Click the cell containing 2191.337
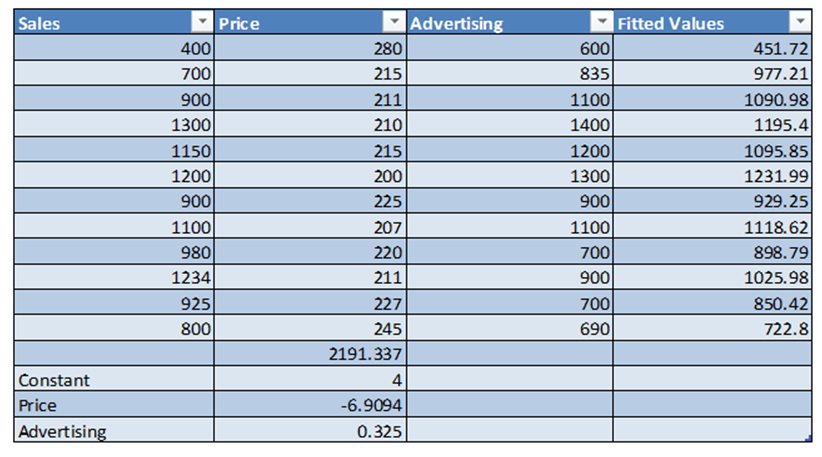 coord(311,354)
